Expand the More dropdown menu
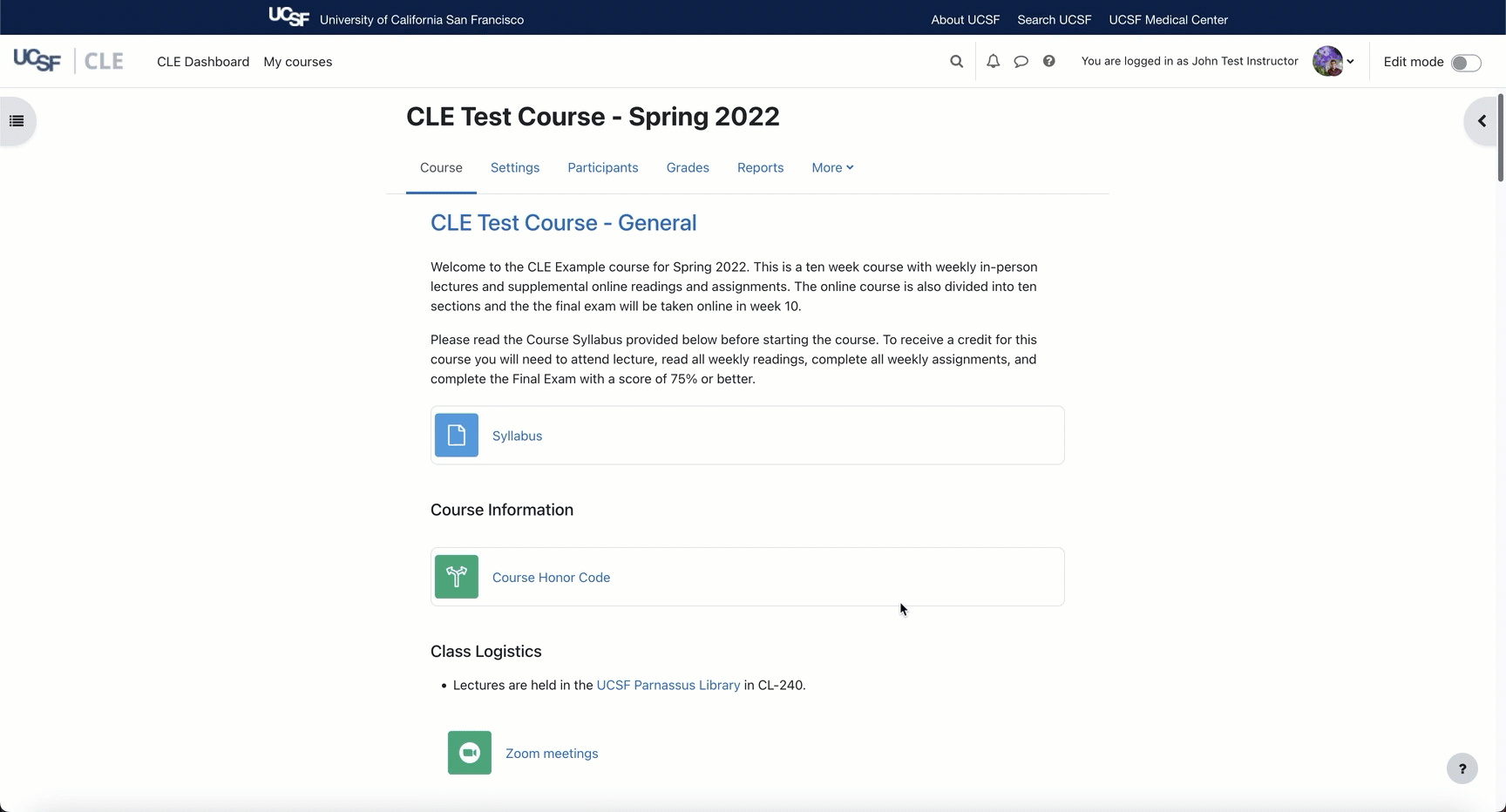 click(832, 168)
